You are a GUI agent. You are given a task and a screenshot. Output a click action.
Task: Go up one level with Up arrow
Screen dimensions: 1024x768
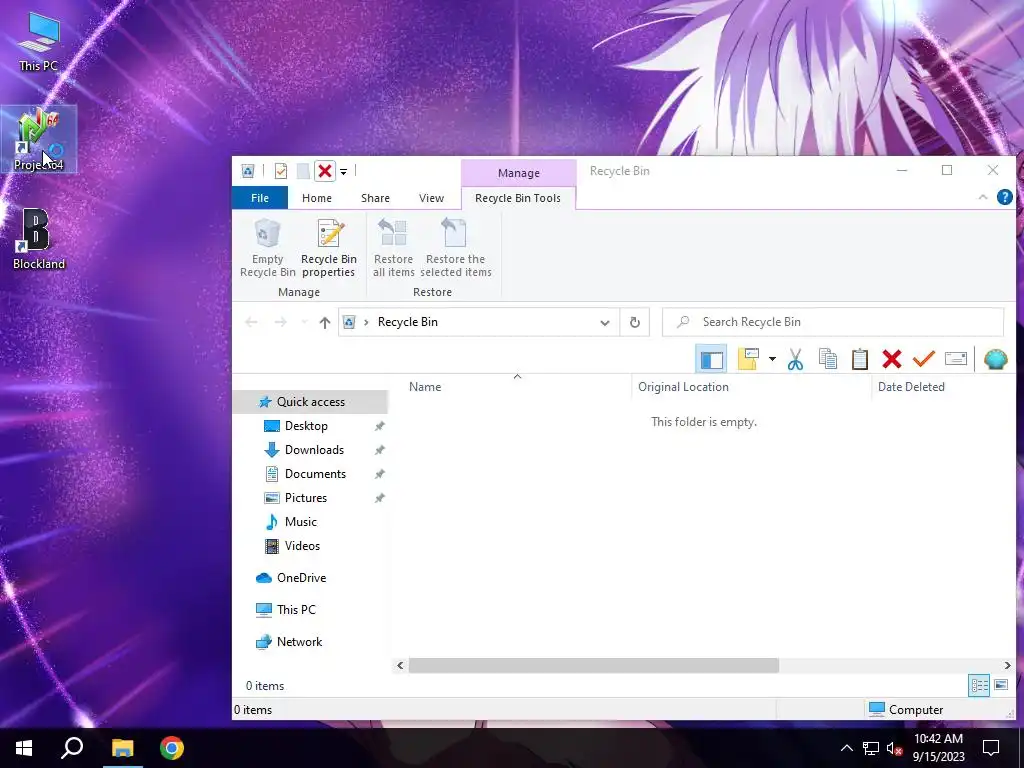[325, 322]
